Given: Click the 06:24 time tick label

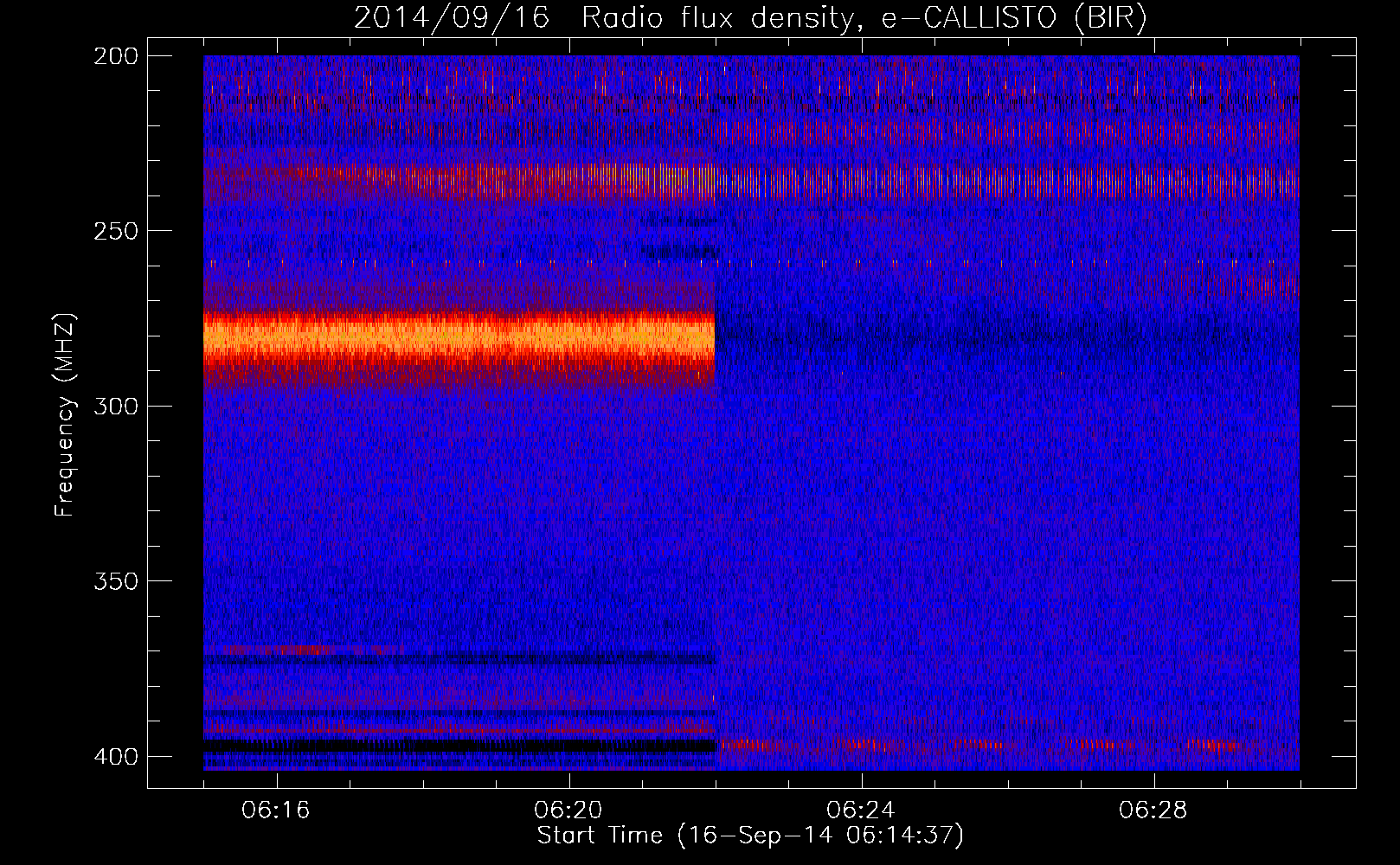Looking at the screenshot, I should click(861, 811).
